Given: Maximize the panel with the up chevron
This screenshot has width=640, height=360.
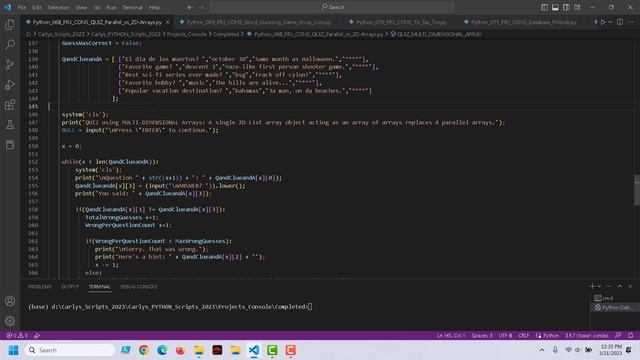Looking at the screenshot, I should coord(619,287).
